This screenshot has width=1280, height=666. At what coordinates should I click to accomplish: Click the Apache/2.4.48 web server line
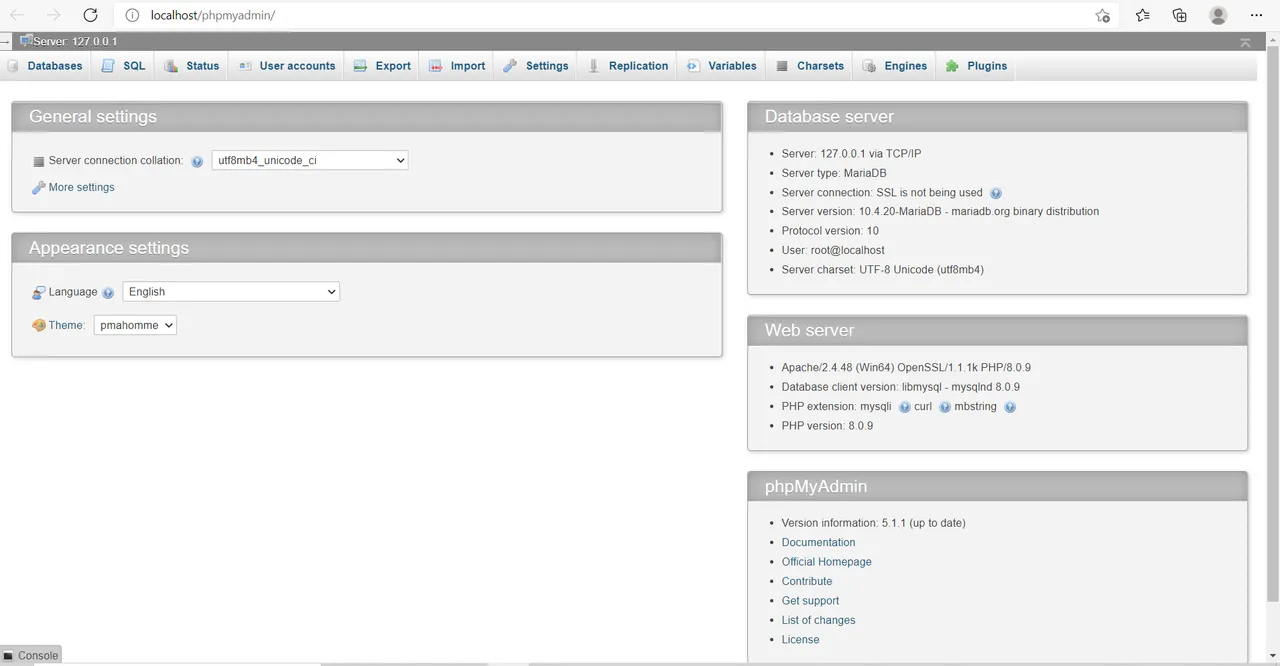(x=906, y=368)
